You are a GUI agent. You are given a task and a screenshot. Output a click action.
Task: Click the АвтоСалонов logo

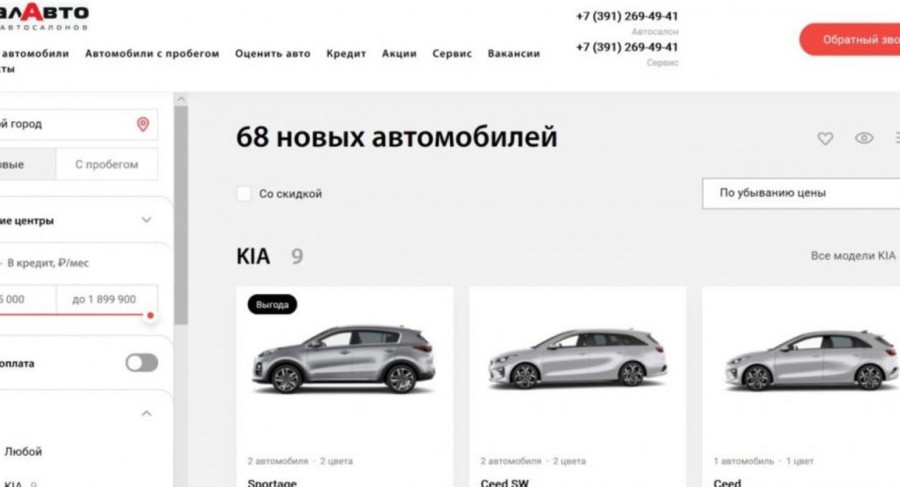point(44,16)
